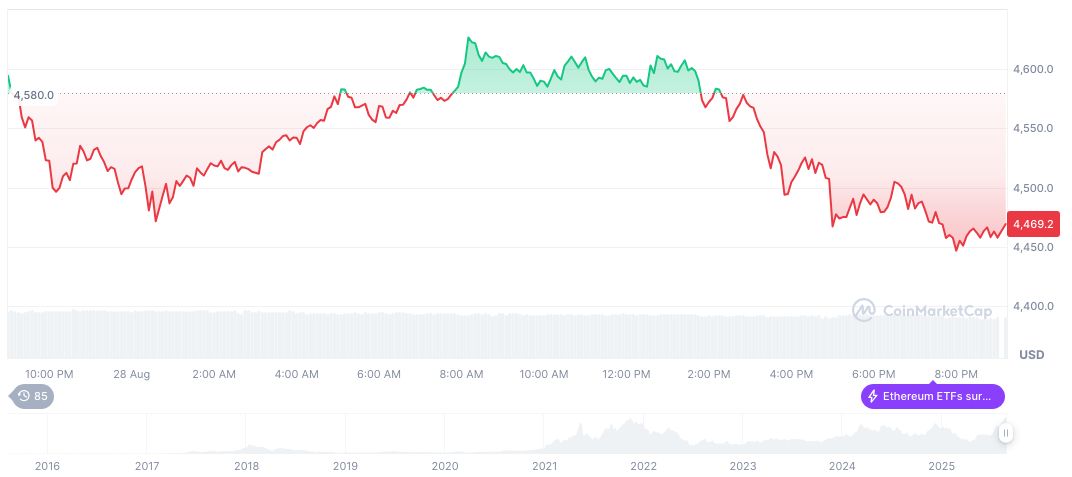Click the lightning bolt news icon
The height and width of the screenshot is (477, 1072).
coord(873,396)
